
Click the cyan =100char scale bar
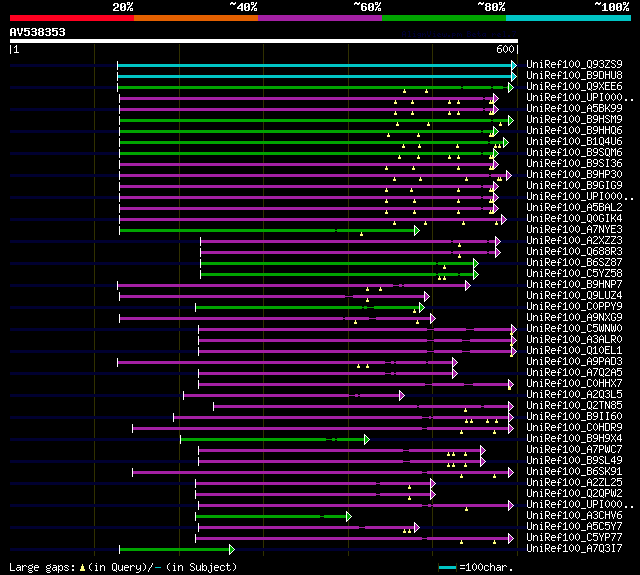[447, 568]
